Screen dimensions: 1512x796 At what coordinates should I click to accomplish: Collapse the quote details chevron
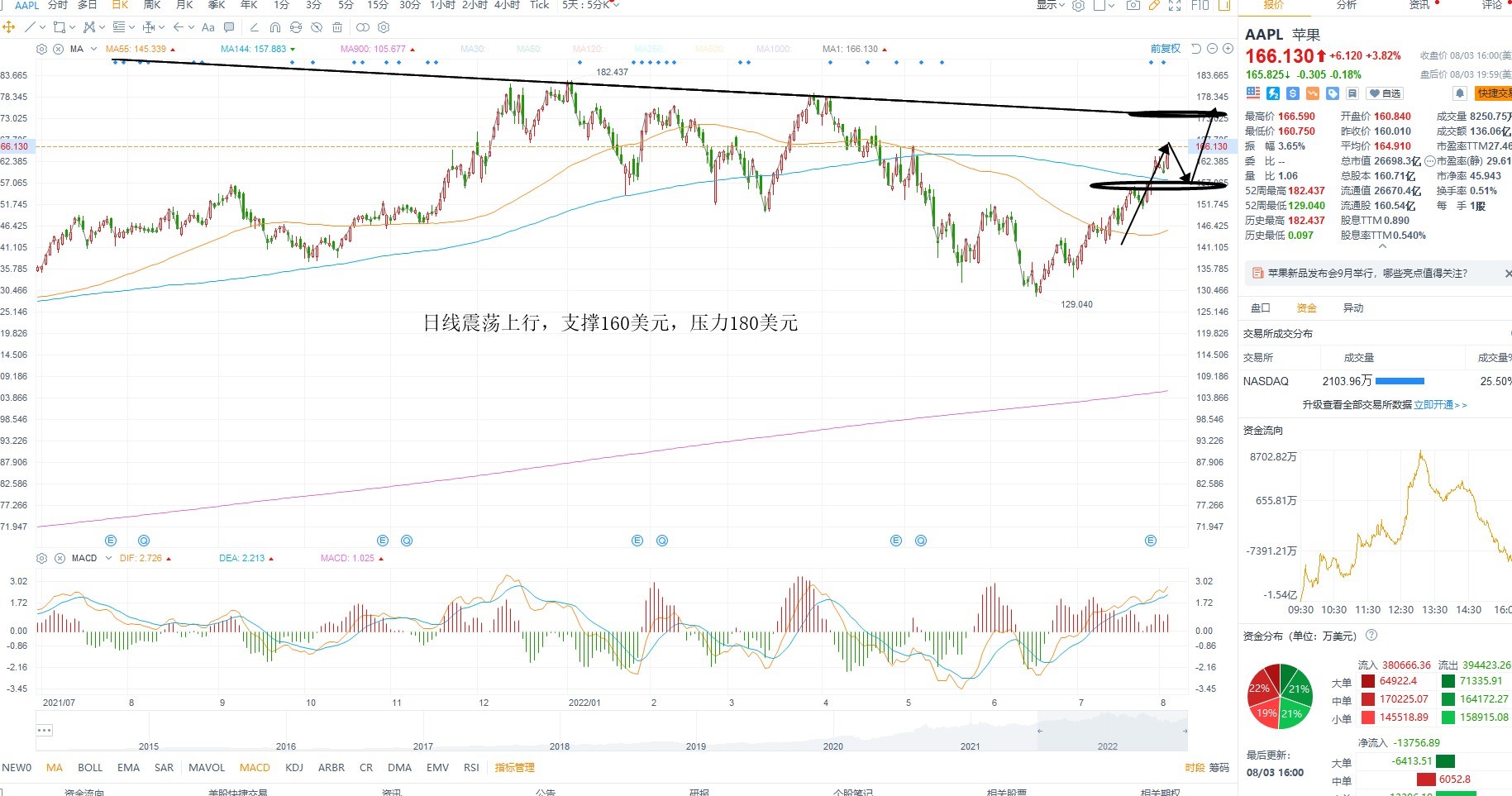(1382, 246)
